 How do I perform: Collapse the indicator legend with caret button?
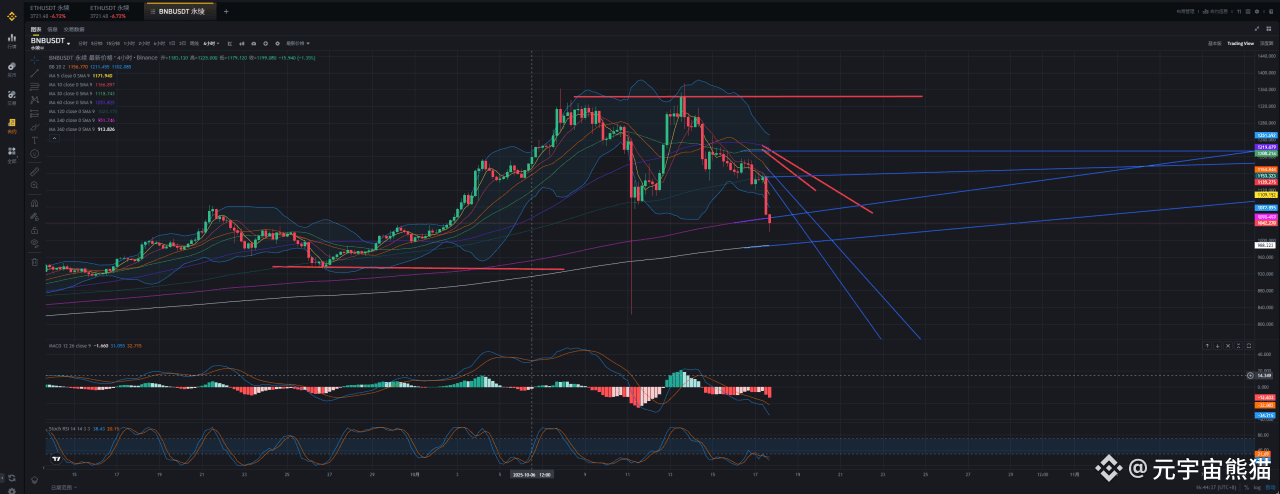click(x=54, y=138)
